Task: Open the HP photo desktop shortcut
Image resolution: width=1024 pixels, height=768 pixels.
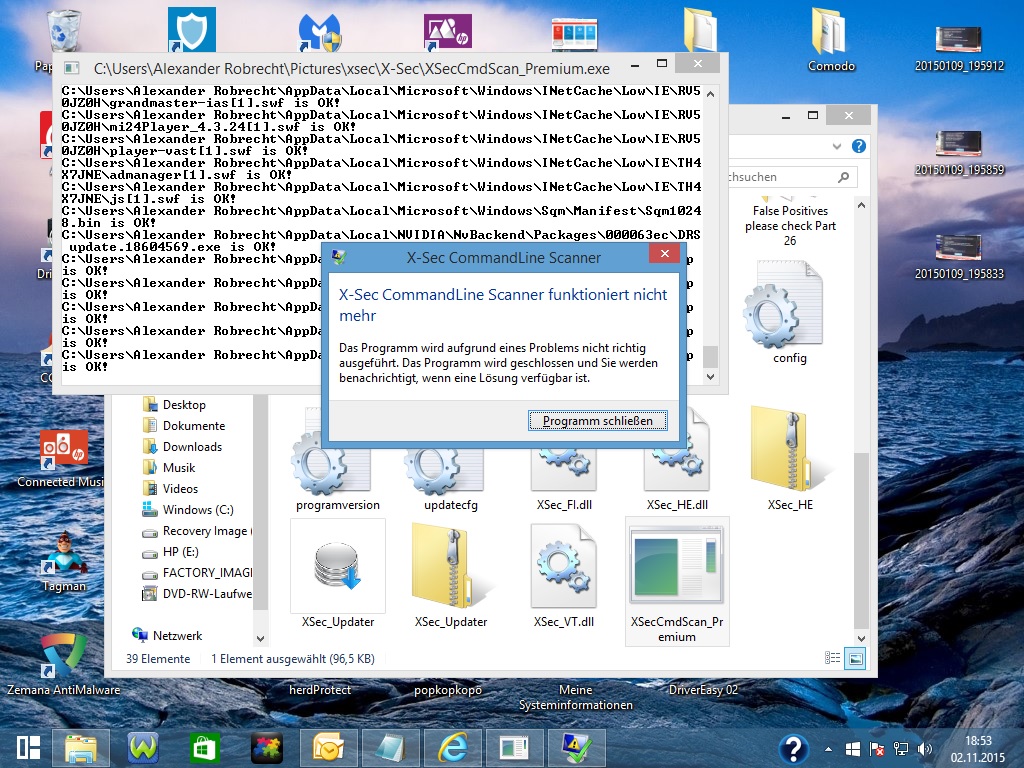Action: pos(447,31)
